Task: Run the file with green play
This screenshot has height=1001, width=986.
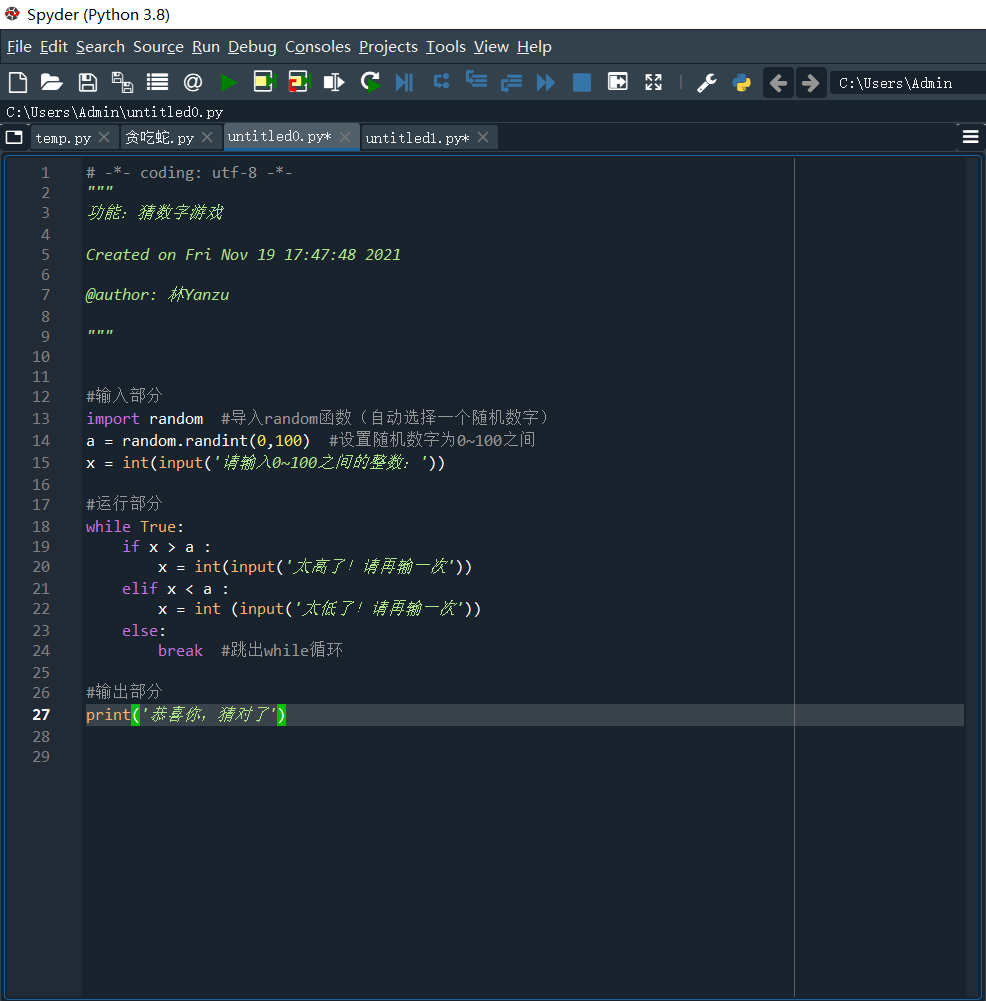Action: tap(229, 83)
